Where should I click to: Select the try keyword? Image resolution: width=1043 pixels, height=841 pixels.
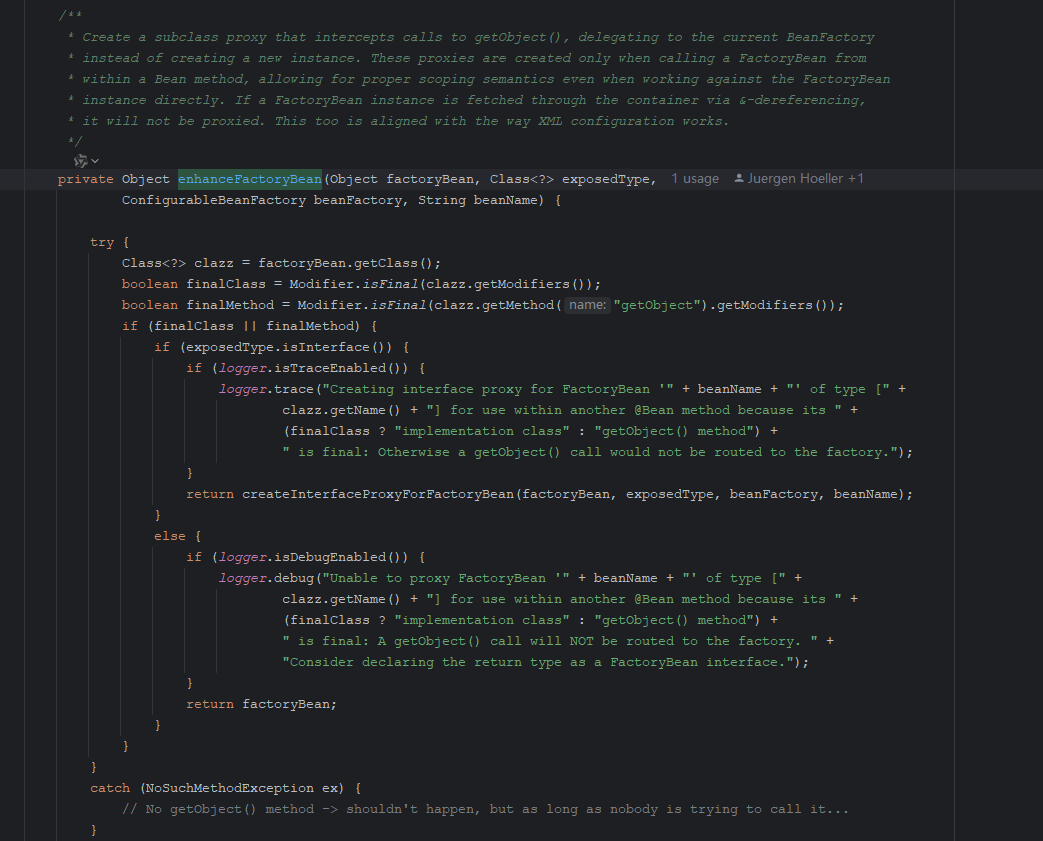point(102,241)
